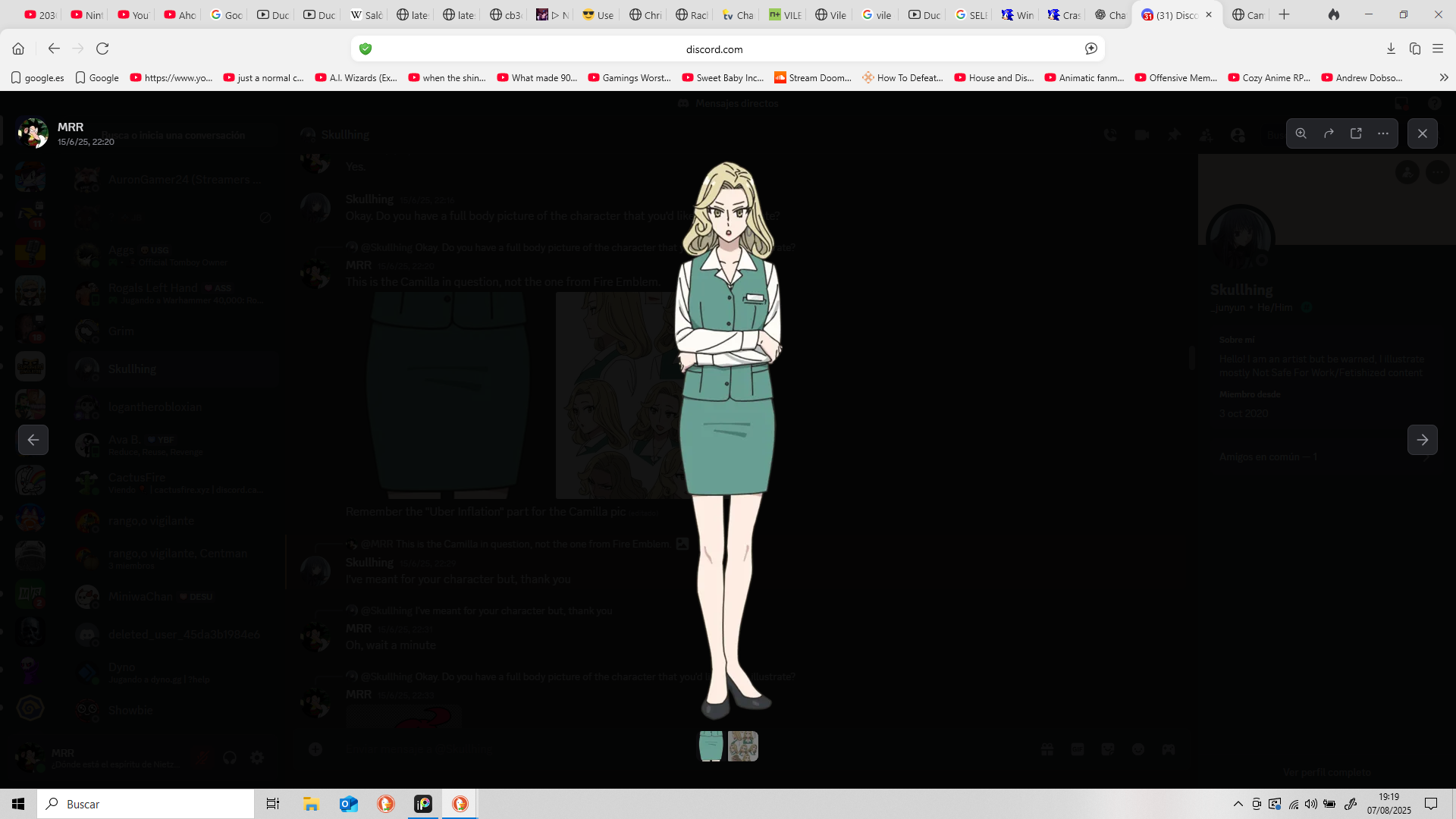1456x819 pixels.
Task: Open the 'Stream Doom...' bookmark
Action: pyautogui.click(x=812, y=77)
